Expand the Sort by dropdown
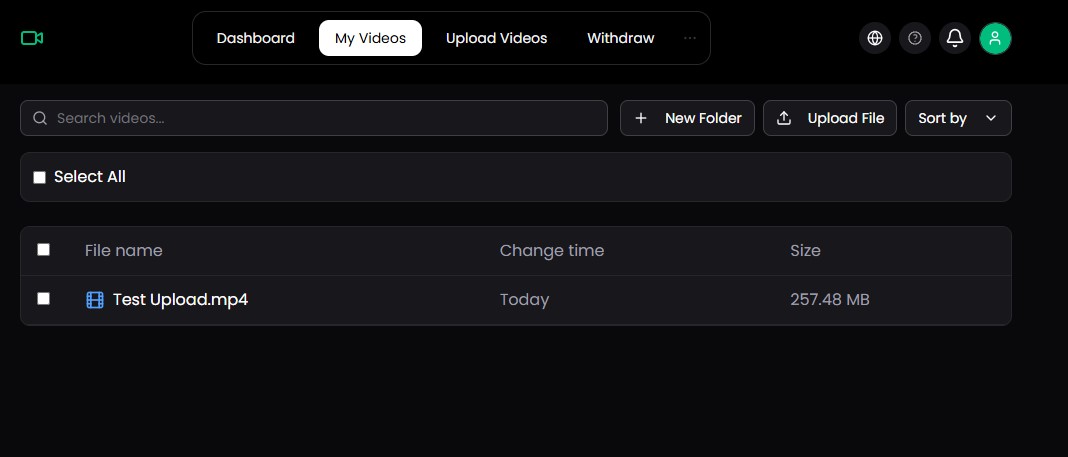 [x=958, y=118]
